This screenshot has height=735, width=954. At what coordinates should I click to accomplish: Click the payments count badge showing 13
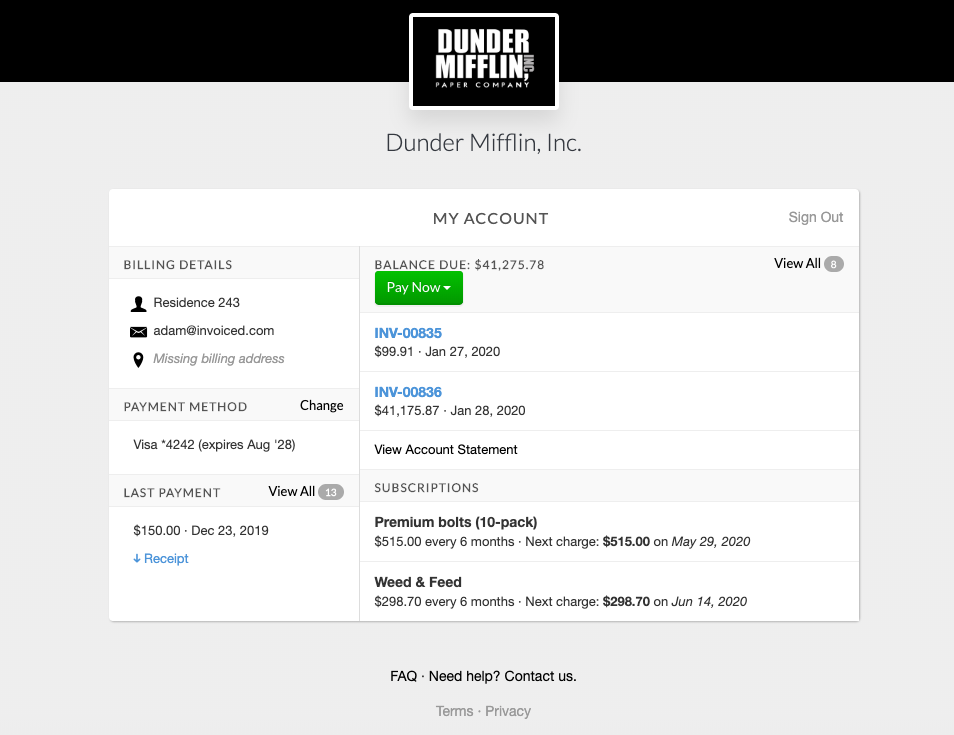[x=331, y=492]
